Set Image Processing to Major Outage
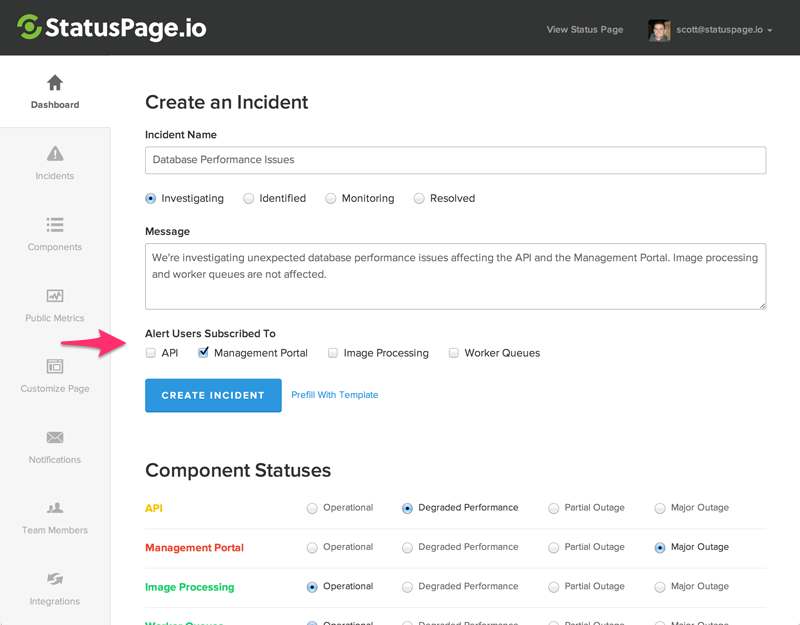 [660, 587]
